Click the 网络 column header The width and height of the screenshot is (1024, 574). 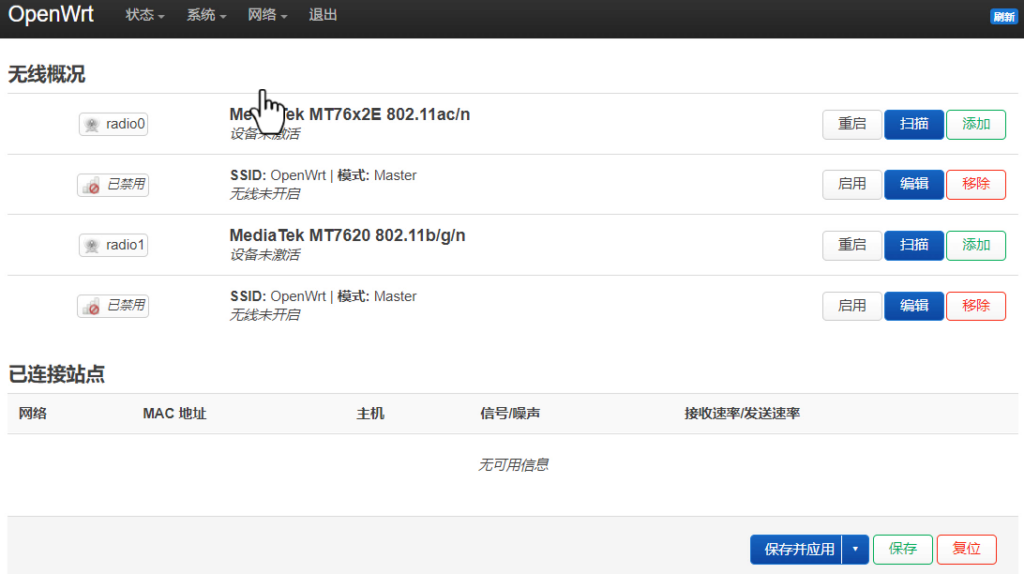pos(33,413)
